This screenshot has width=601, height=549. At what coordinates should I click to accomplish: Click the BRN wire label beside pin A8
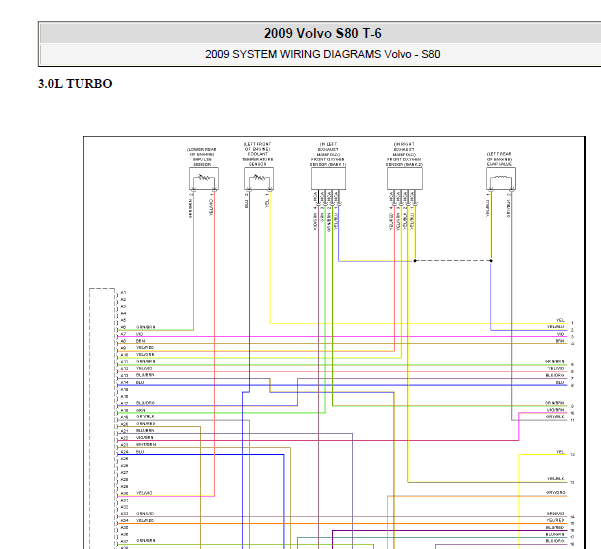tap(141, 341)
